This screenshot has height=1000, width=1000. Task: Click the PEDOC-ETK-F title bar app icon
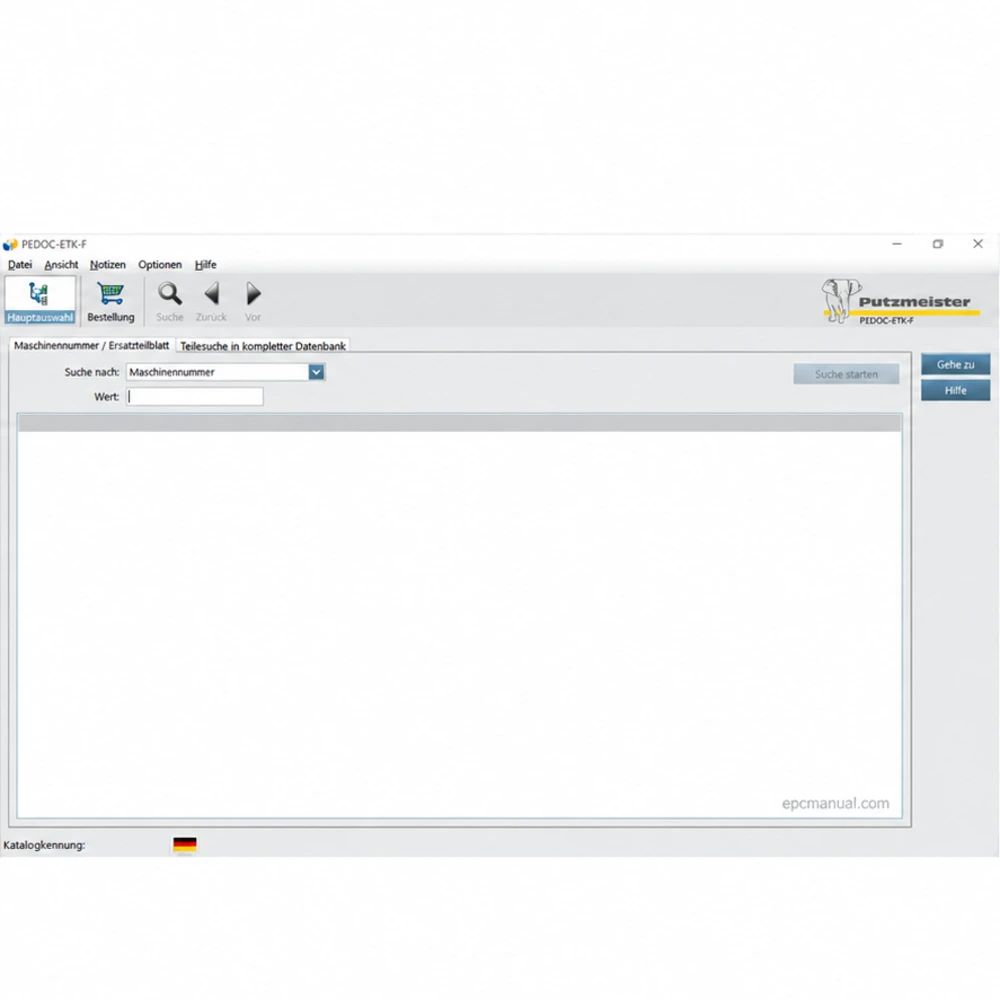point(10,244)
